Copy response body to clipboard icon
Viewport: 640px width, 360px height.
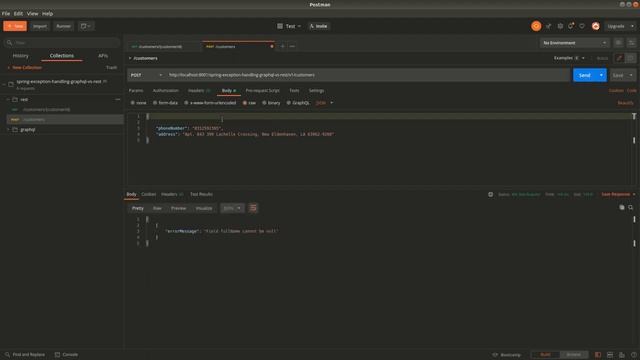point(622,207)
